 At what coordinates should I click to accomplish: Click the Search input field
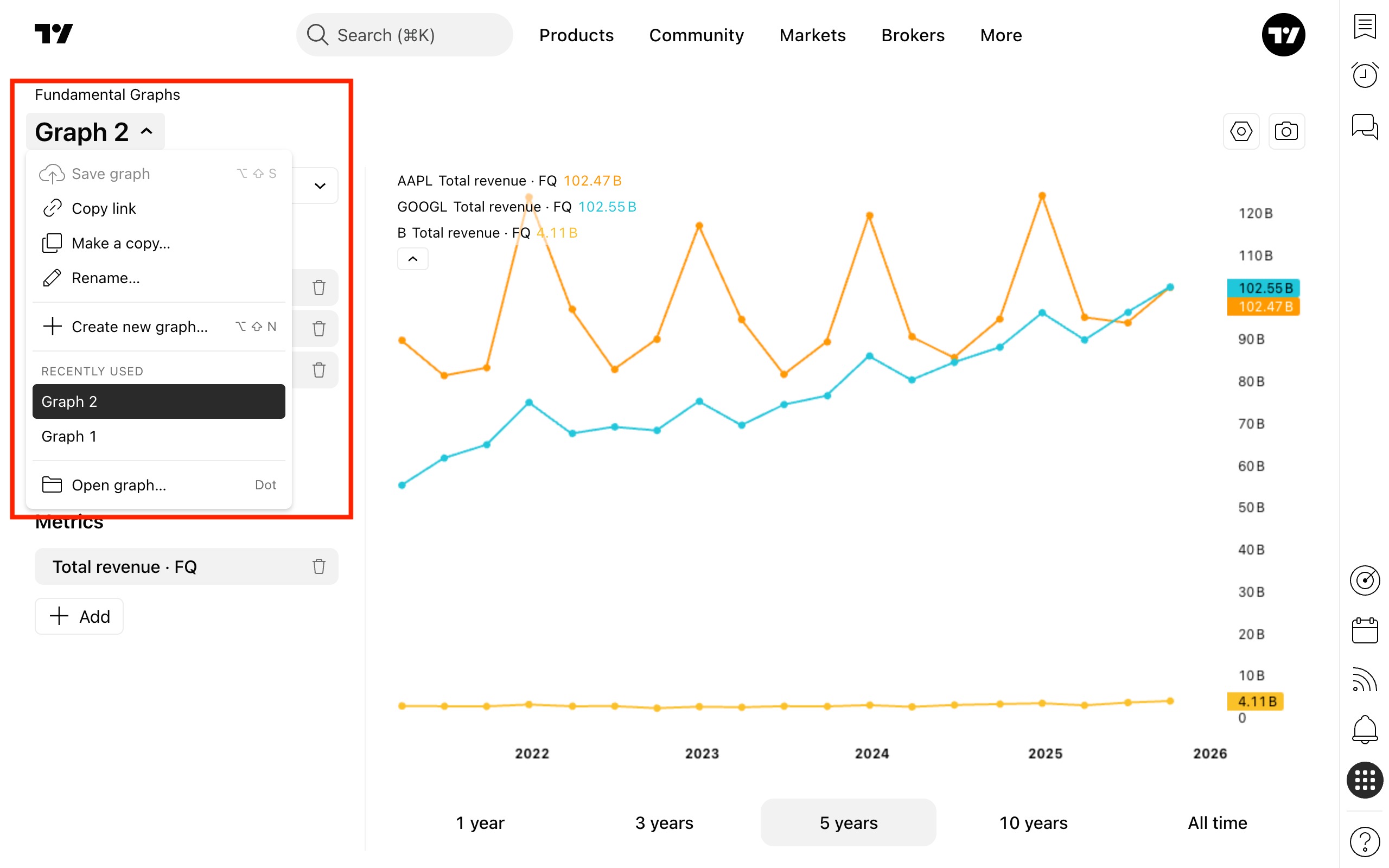coord(405,35)
